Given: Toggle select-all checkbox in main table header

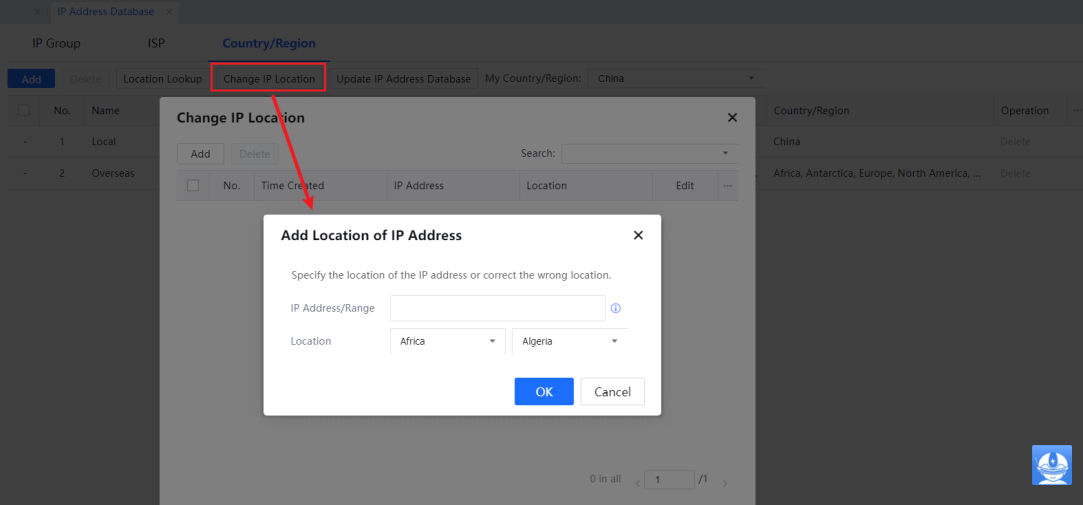Looking at the screenshot, I should pos(24,111).
